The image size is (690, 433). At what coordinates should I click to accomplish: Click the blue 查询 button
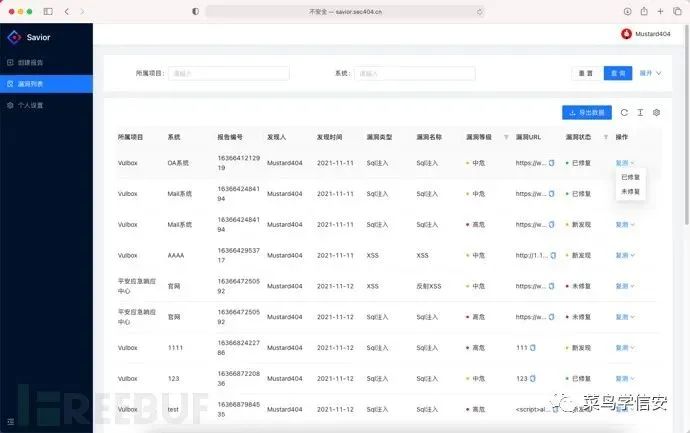[x=618, y=73]
